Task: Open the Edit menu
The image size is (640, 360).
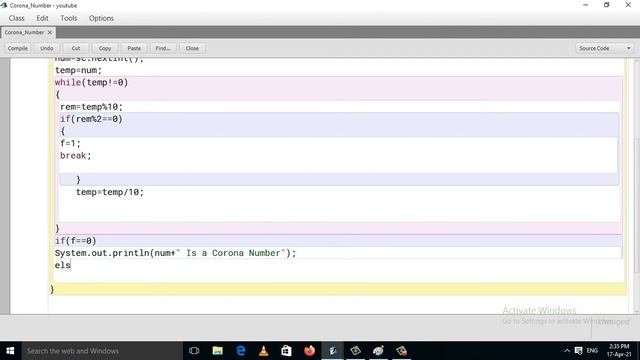Action: [x=42, y=18]
